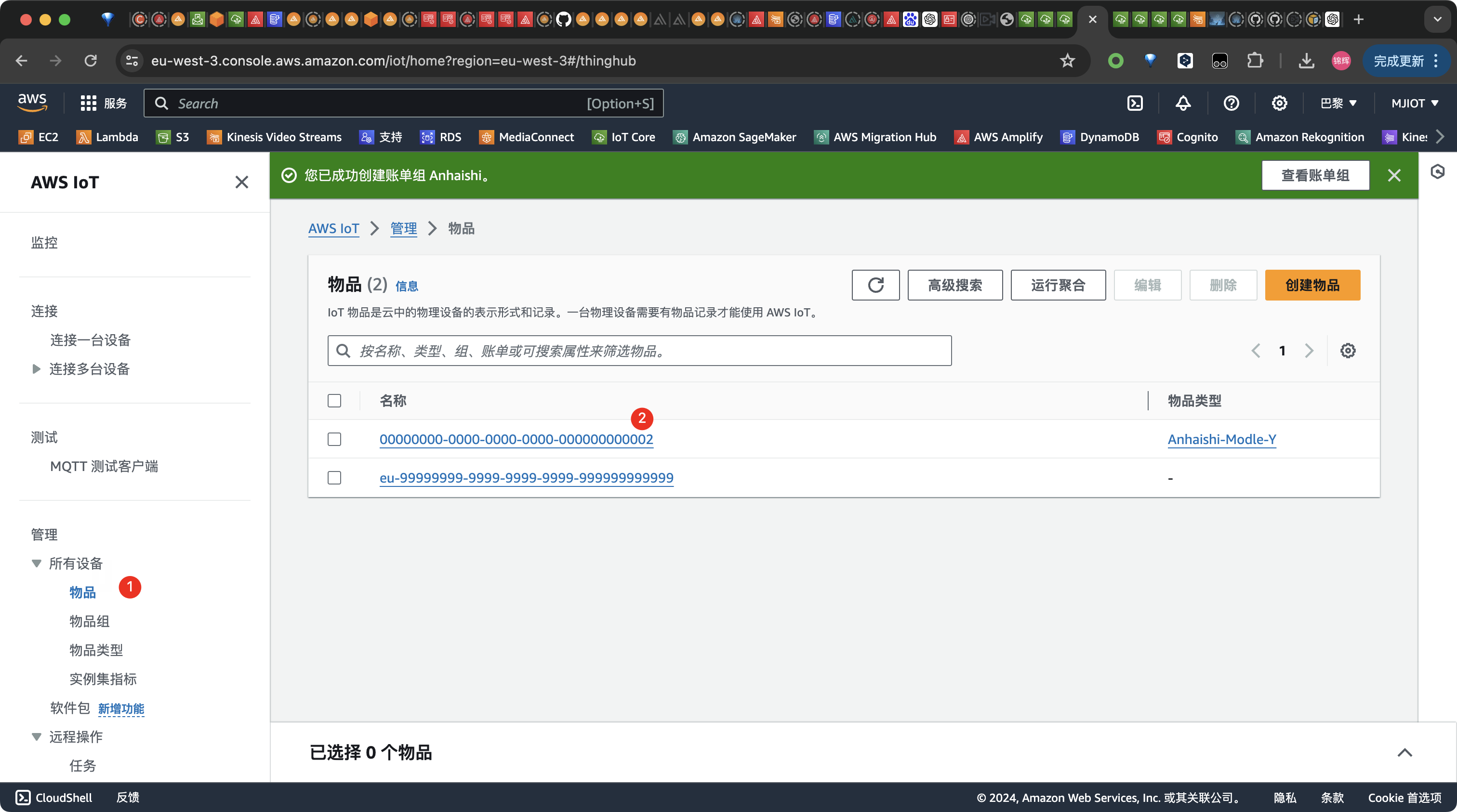The width and height of the screenshot is (1457, 812).
Task: Open the 信息 info link
Action: 407,286
